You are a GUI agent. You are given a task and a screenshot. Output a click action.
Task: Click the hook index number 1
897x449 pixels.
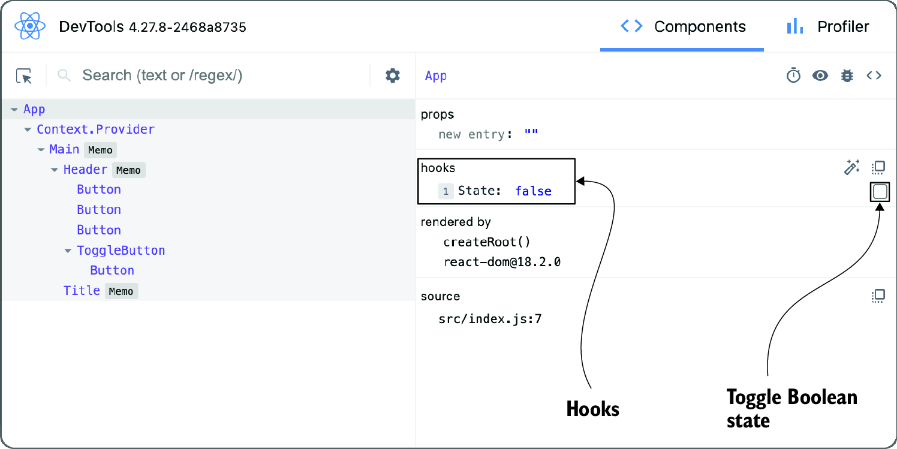tap(446, 192)
